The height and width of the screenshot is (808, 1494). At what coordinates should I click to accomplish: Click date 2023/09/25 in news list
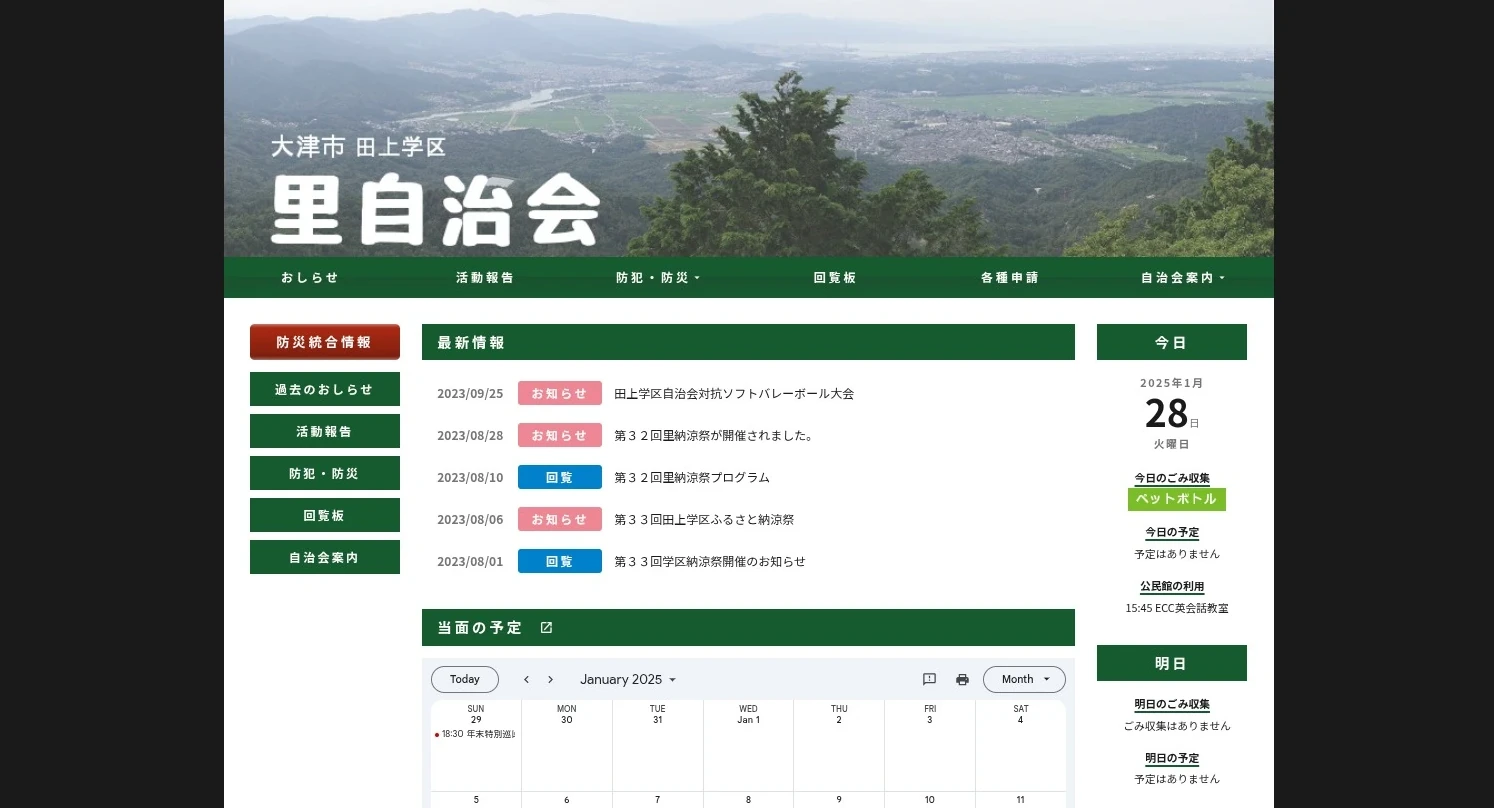tap(470, 394)
